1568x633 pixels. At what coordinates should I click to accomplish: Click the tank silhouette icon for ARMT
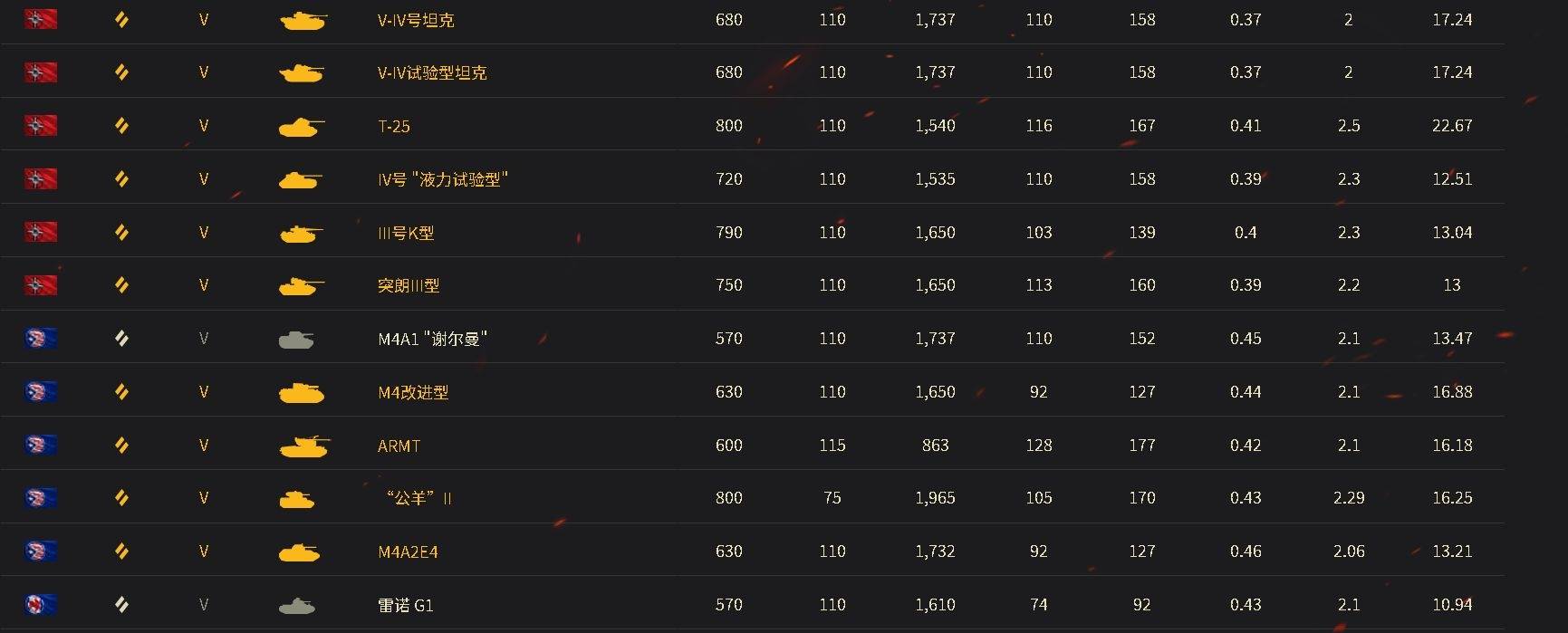(303, 446)
